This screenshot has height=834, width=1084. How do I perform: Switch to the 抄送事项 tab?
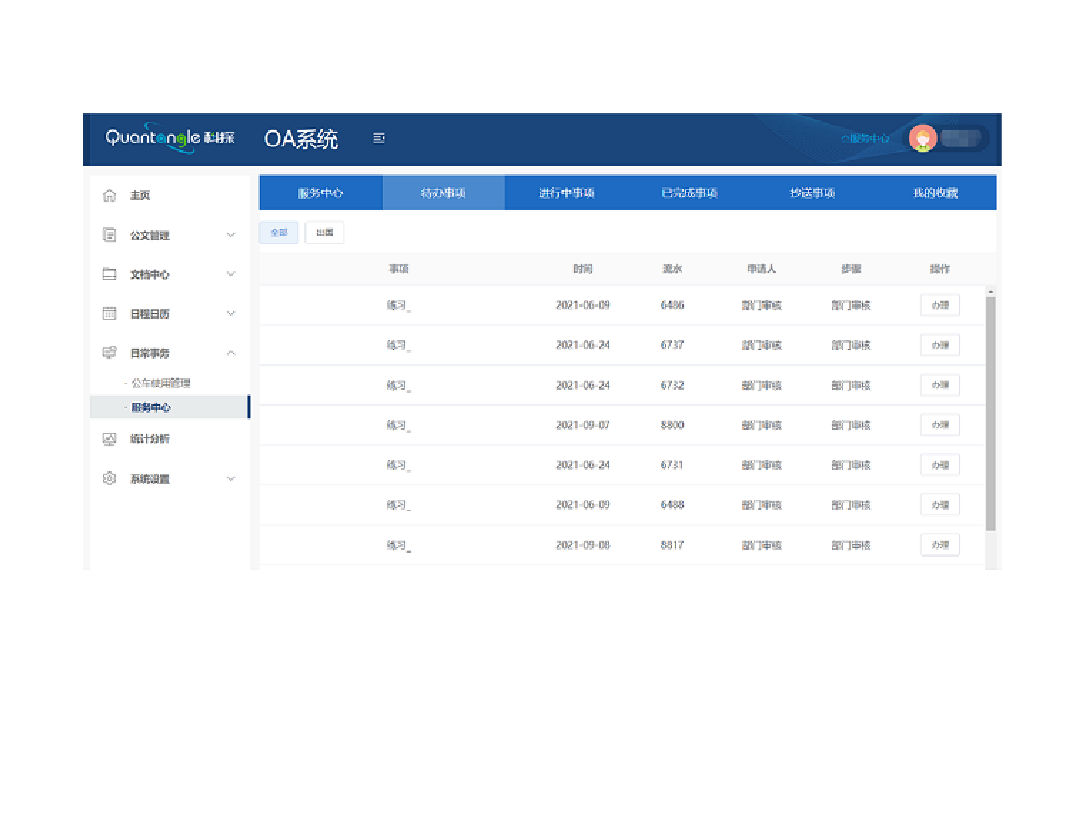(812, 193)
